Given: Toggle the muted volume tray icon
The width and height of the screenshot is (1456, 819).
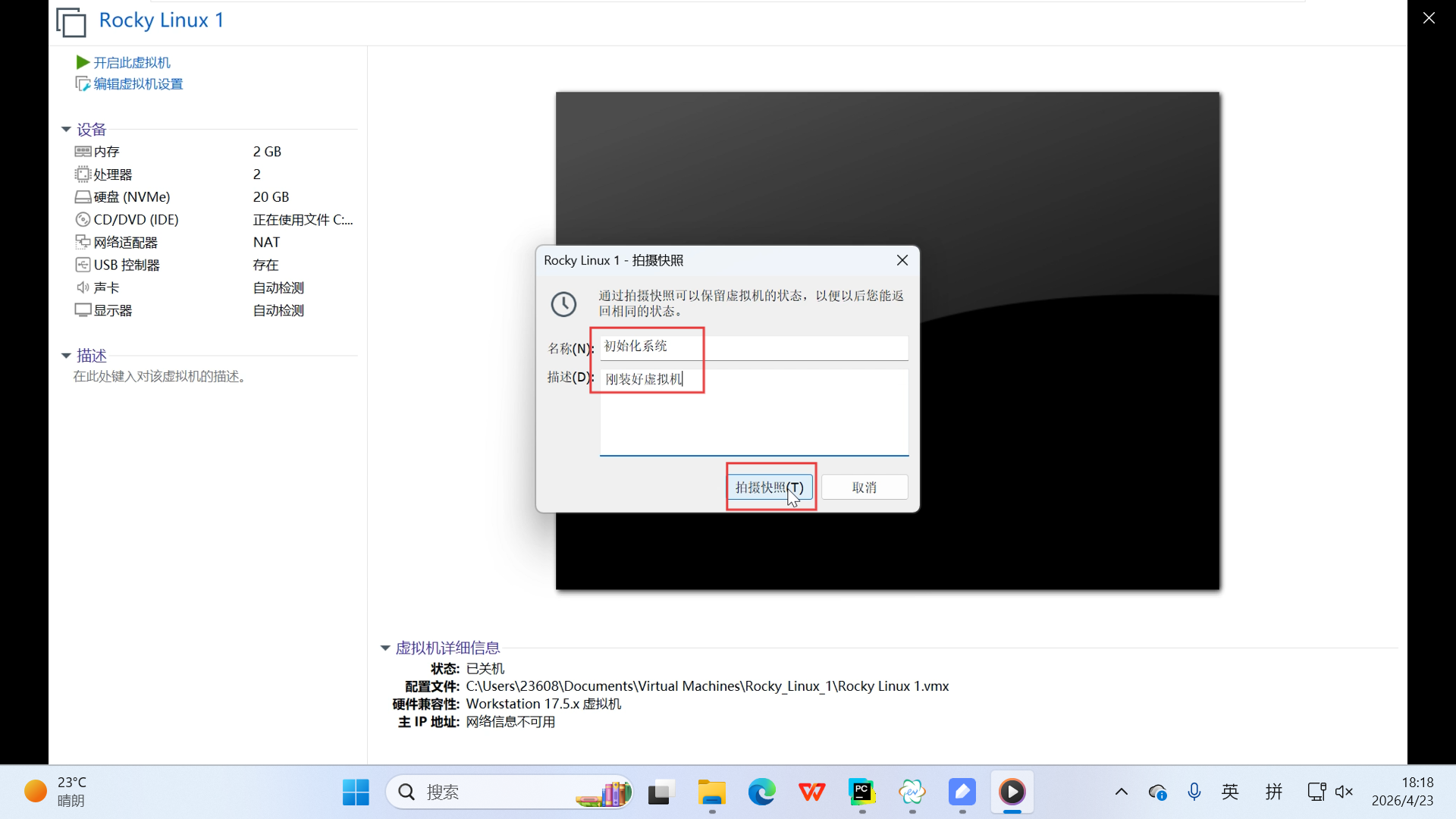Looking at the screenshot, I should pyautogui.click(x=1344, y=792).
